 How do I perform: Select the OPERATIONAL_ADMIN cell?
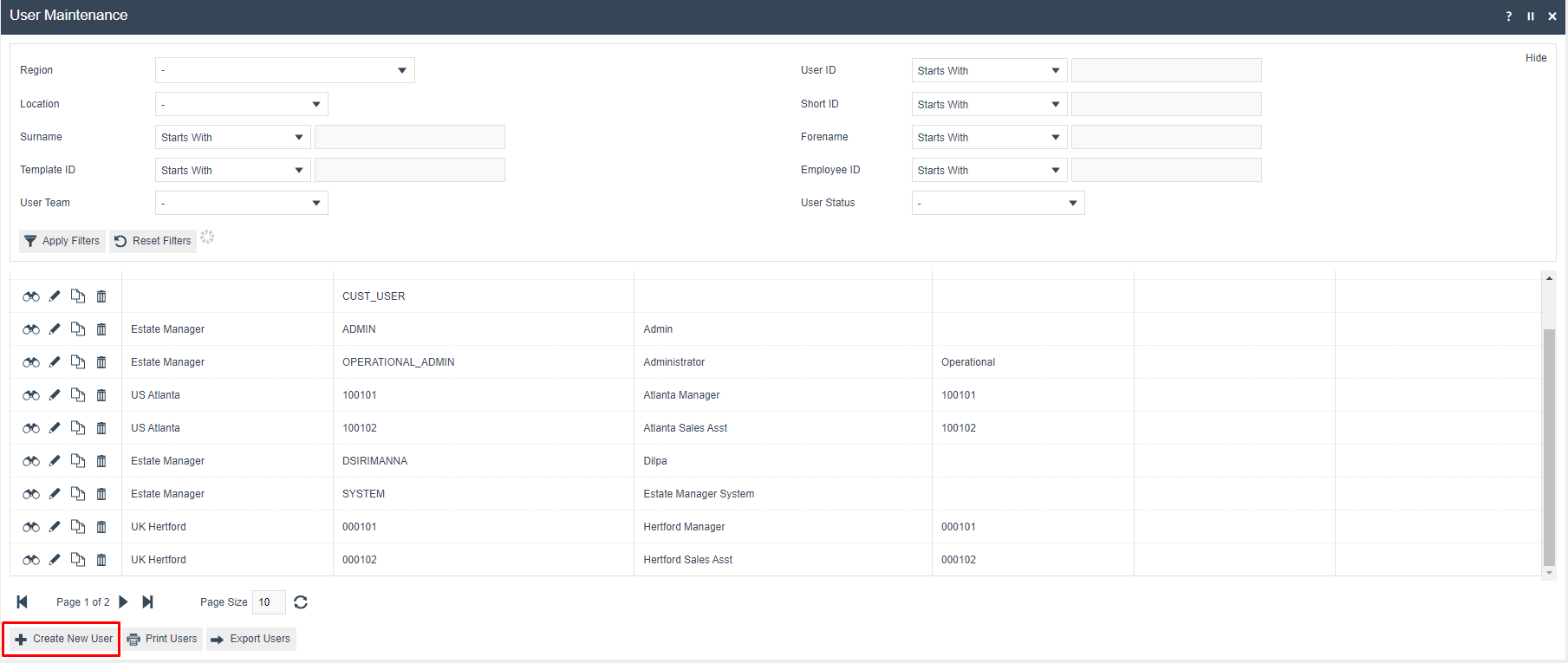tap(484, 362)
